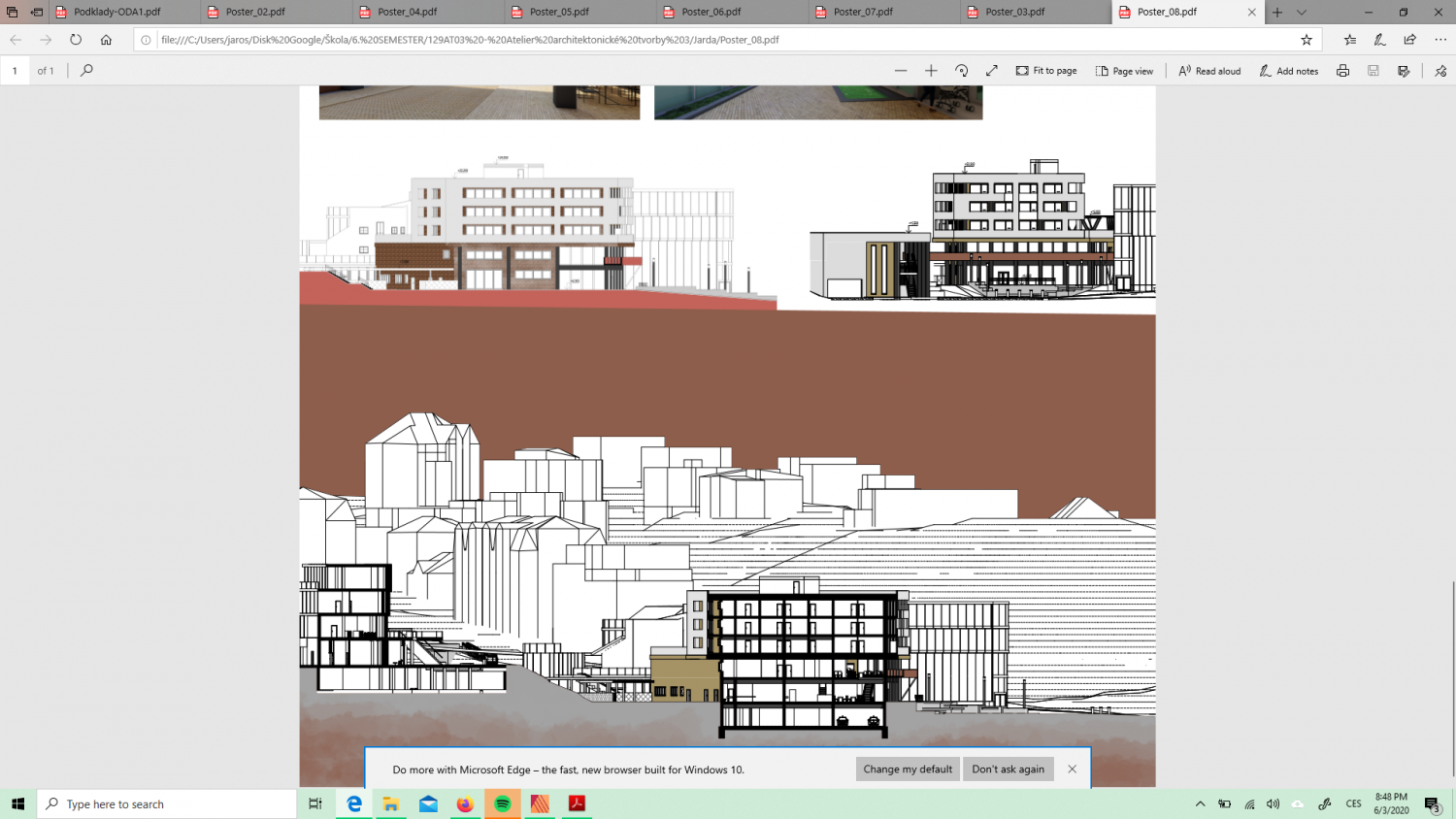Start Read aloud for the PDF
Image resolution: width=1456 pixels, height=819 pixels.
click(x=1209, y=71)
